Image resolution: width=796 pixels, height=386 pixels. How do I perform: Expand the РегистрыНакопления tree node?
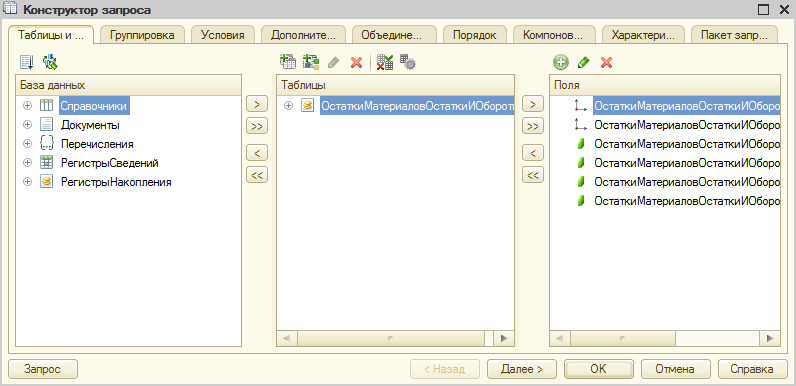pos(27,182)
